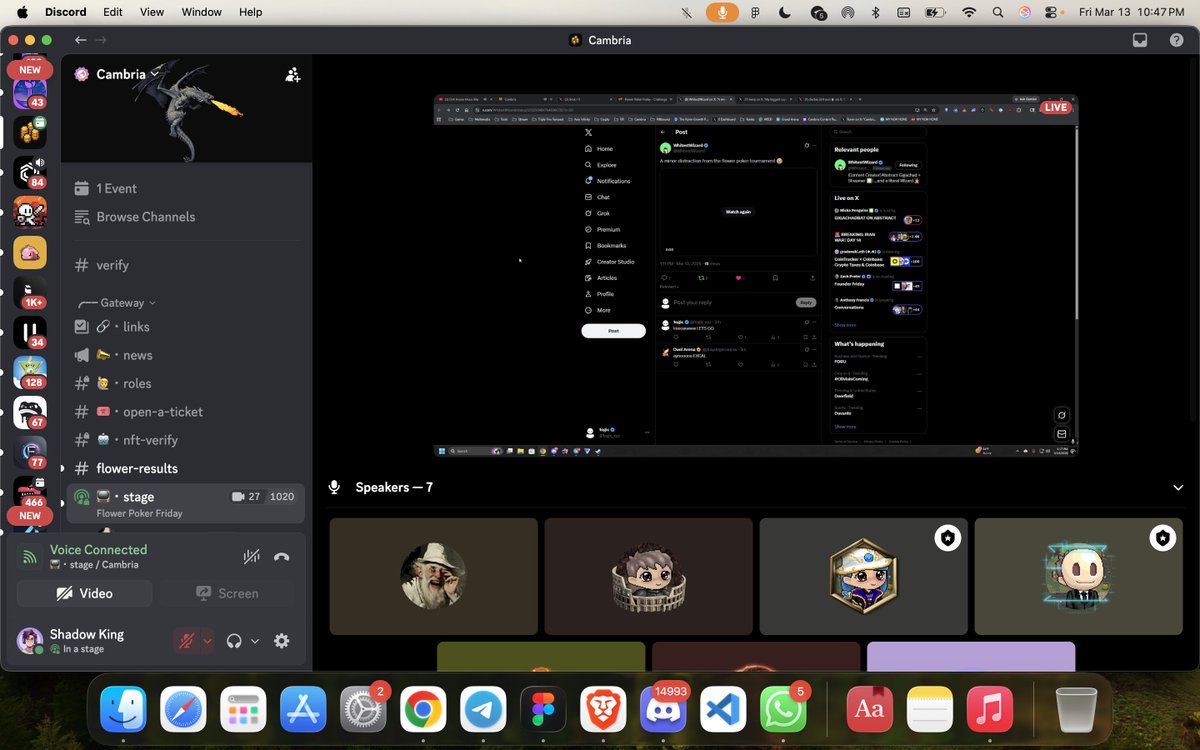This screenshot has height=750, width=1200.
Task: Collapse the Speakers section chevron
Action: click(x=1178, y=487)
